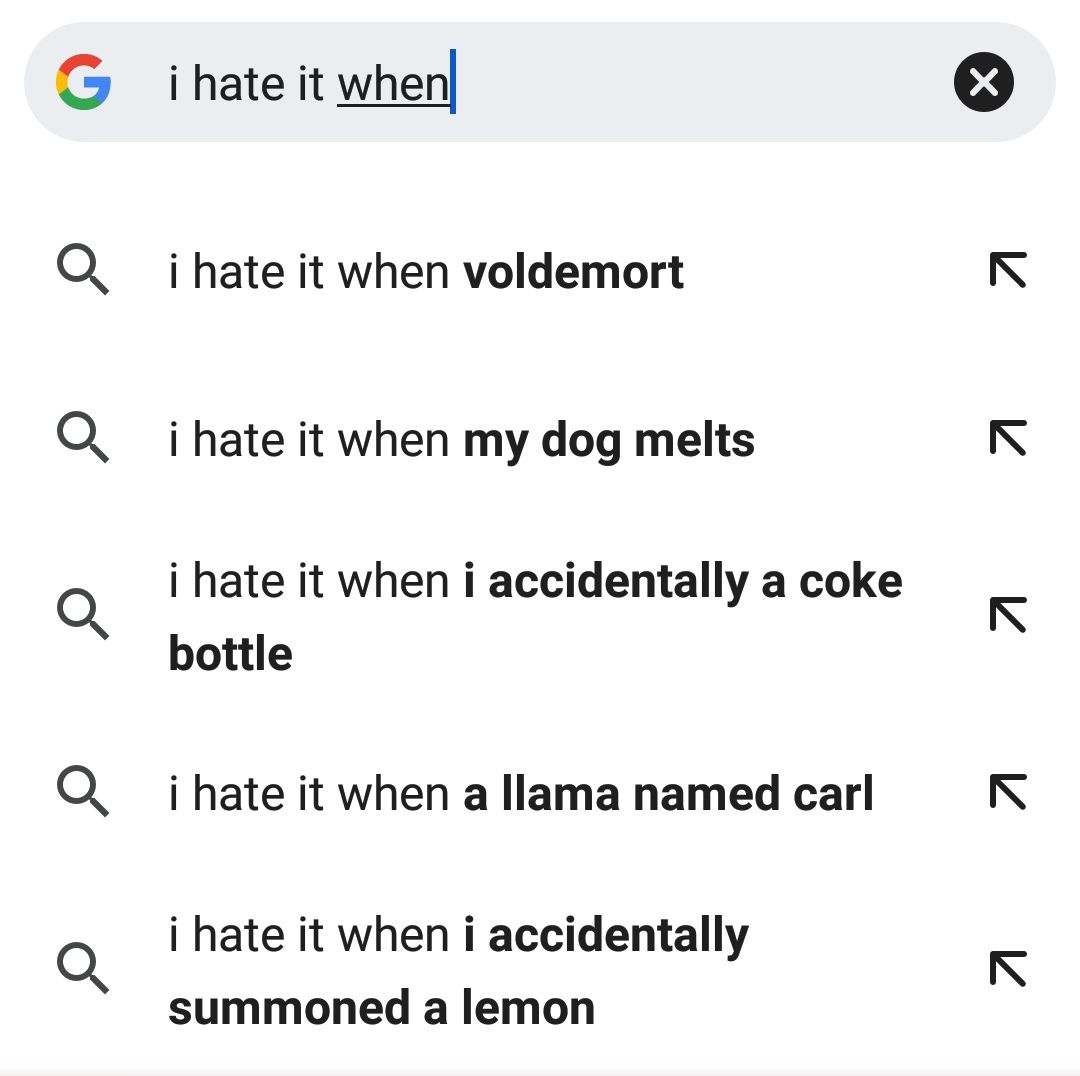Insert my dog melts suggestion via arrow

coord(1008,437)
